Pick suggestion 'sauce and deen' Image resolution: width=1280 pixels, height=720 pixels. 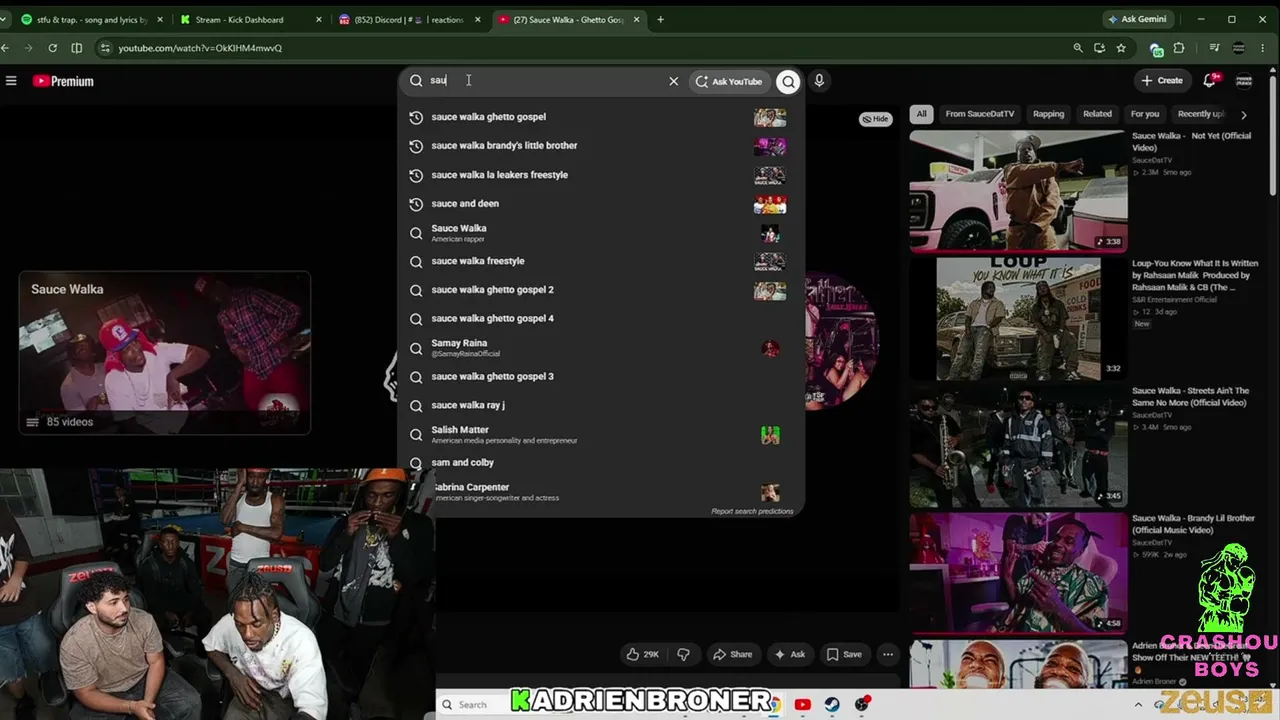point(600,204)
